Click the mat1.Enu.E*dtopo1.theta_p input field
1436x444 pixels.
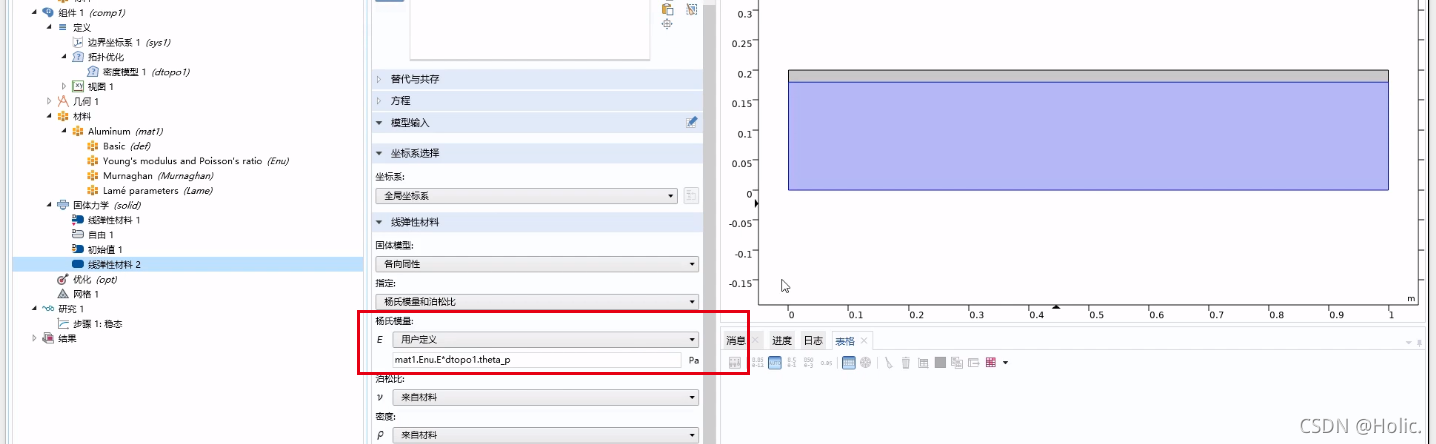(536, 359)
